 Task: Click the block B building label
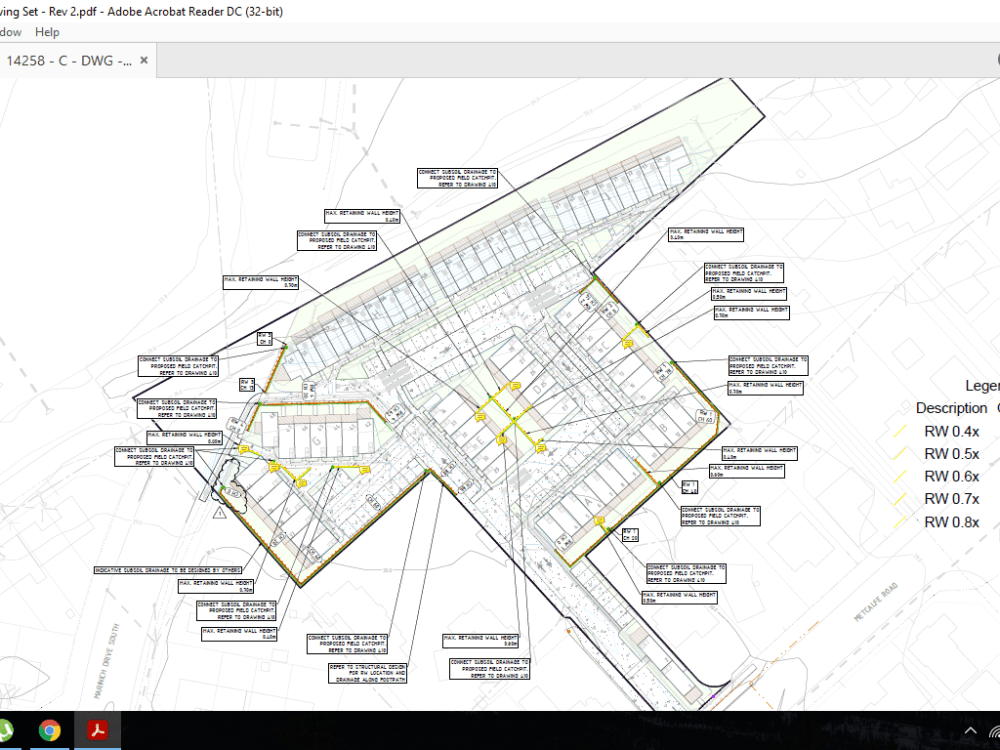[663, 429]
